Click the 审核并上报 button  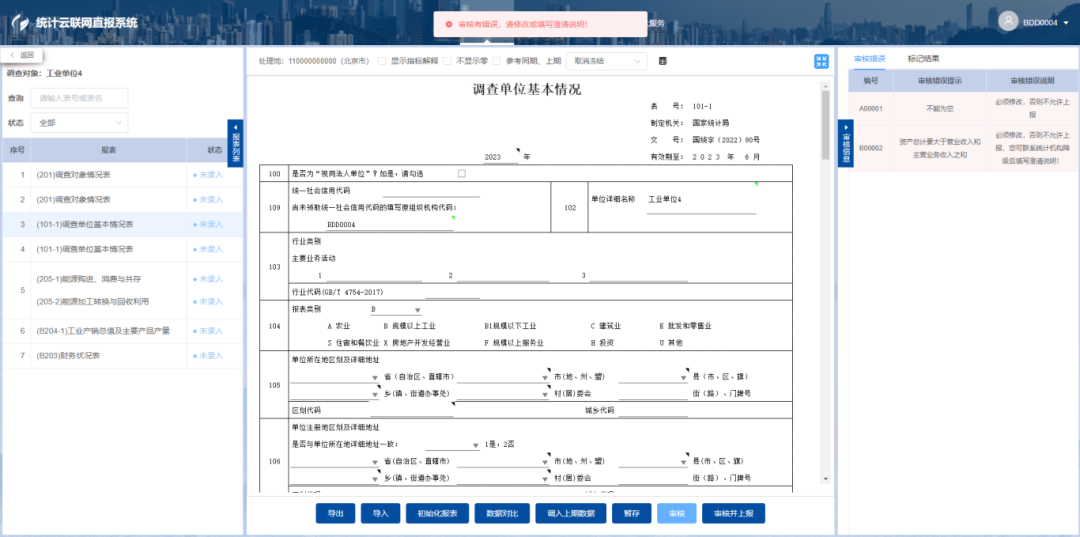[x=733, y=513]
